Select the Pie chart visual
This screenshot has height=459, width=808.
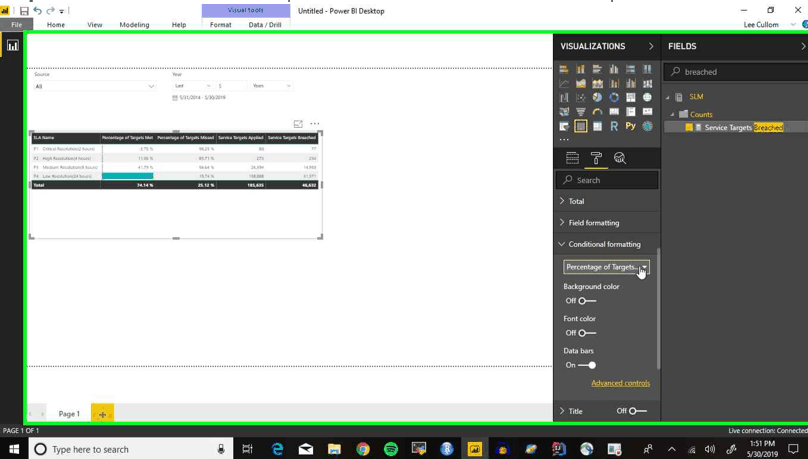pyautogui.click(x=597, y=97)
